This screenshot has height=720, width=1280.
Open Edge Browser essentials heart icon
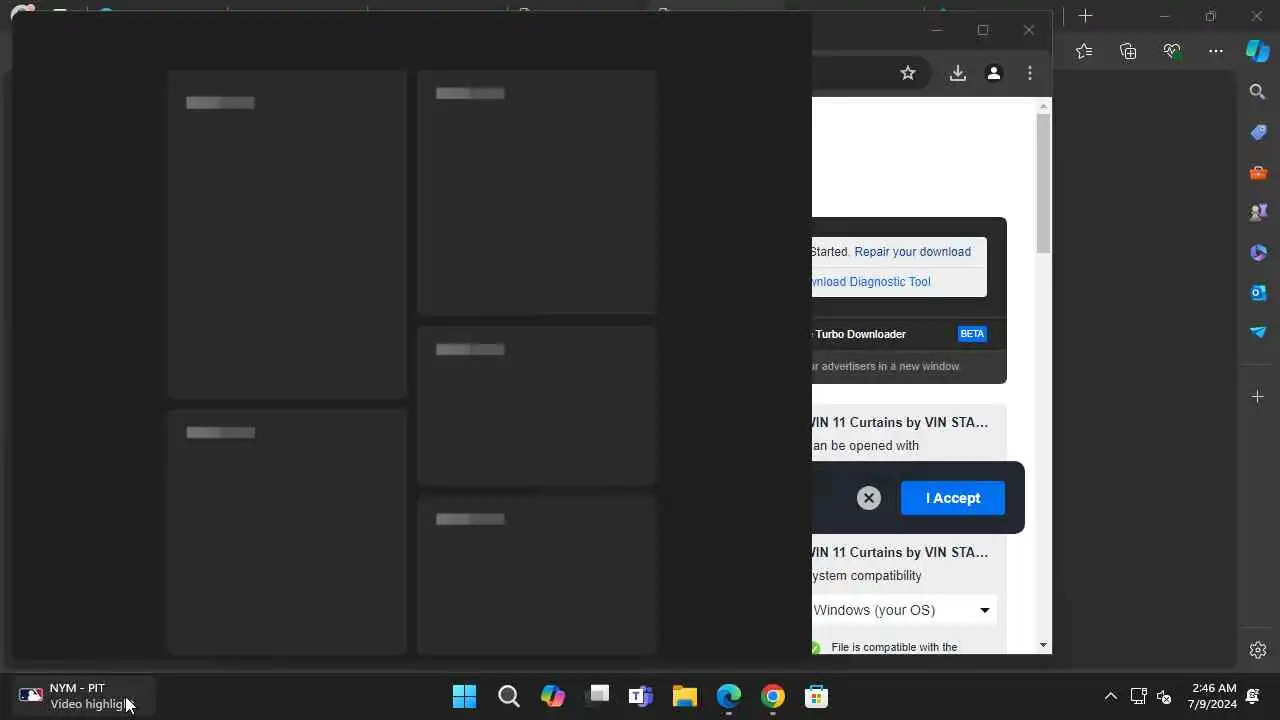pyautogui.click(x=1172, y=51)
